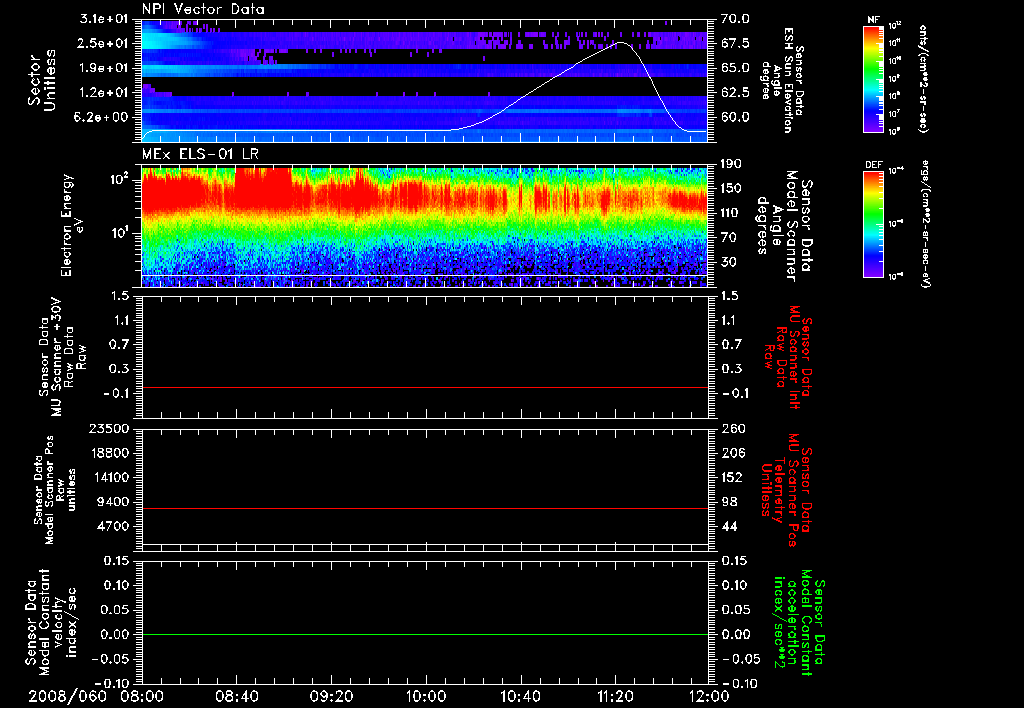Select the 09:20 time tick label
Screen dimensions: 1024x708
tap(330, 694)
